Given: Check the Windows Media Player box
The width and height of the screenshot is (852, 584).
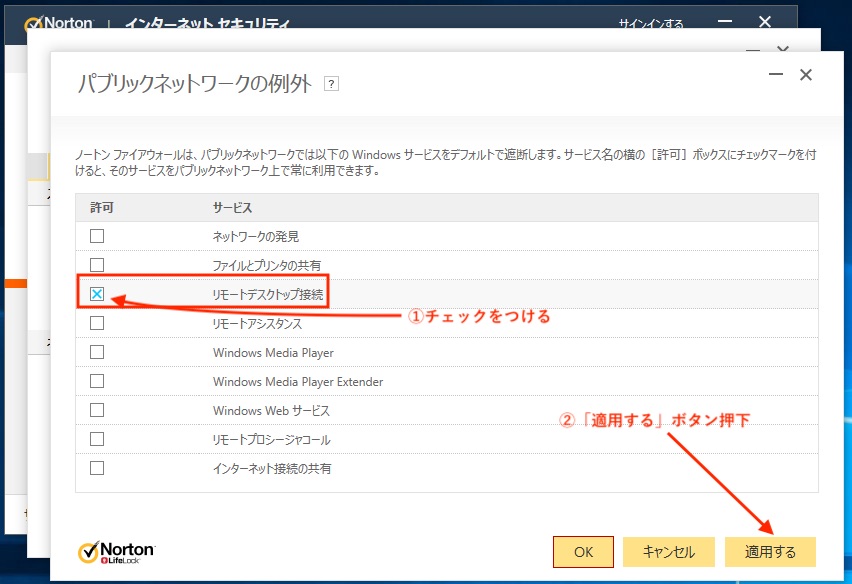Looking at the screenshot, I should (x=97, y=352).
